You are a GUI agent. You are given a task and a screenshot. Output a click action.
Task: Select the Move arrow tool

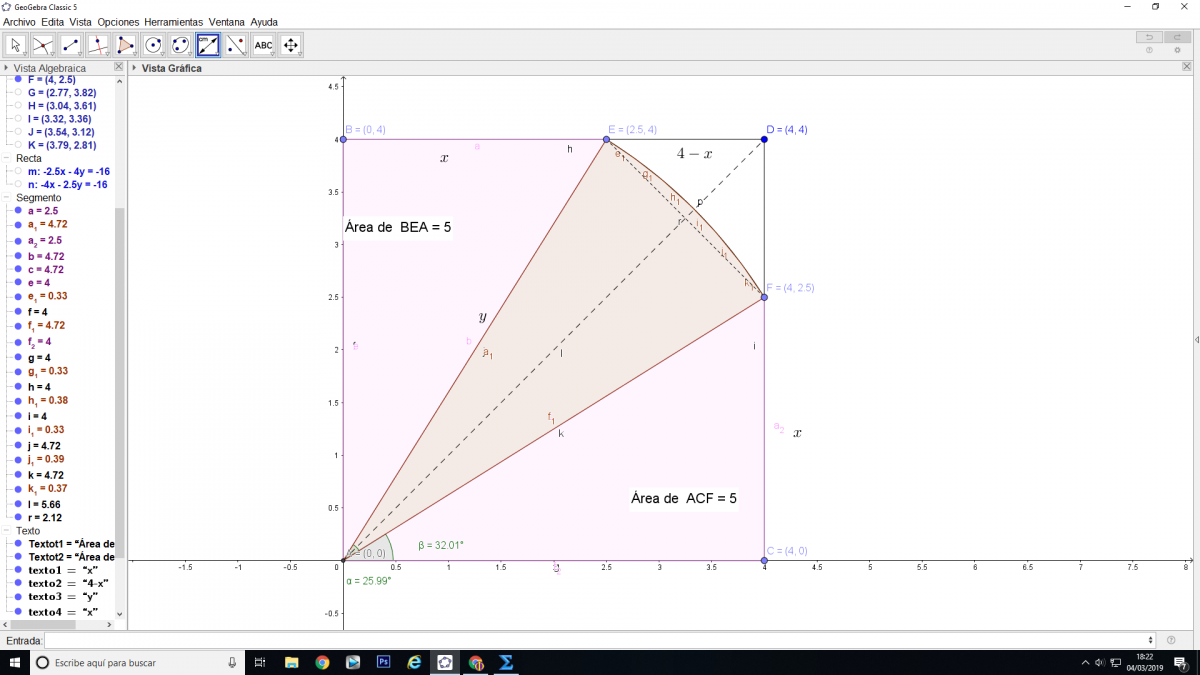(16, 45)
